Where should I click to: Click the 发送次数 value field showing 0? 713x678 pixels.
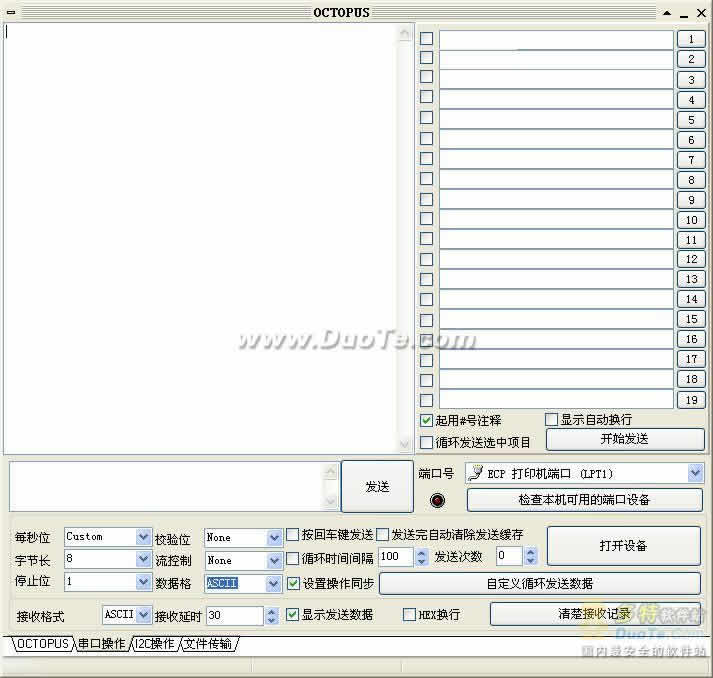point(509,556)
